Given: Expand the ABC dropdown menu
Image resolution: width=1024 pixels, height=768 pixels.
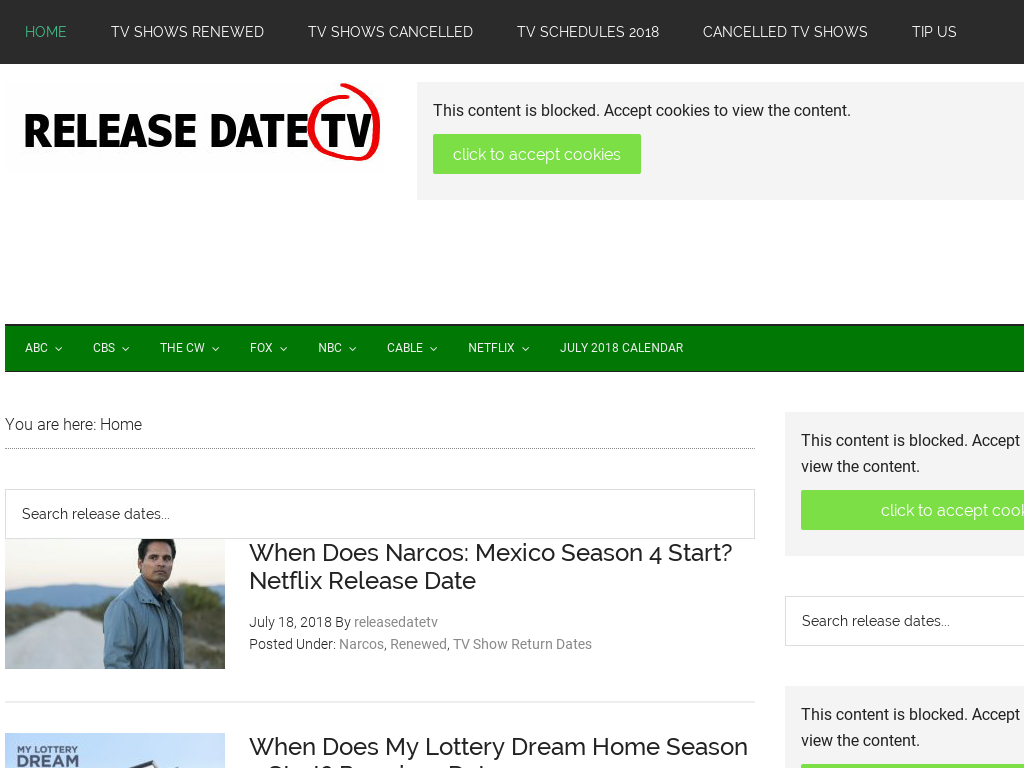Looking at the screenshot, I should 44,348.
